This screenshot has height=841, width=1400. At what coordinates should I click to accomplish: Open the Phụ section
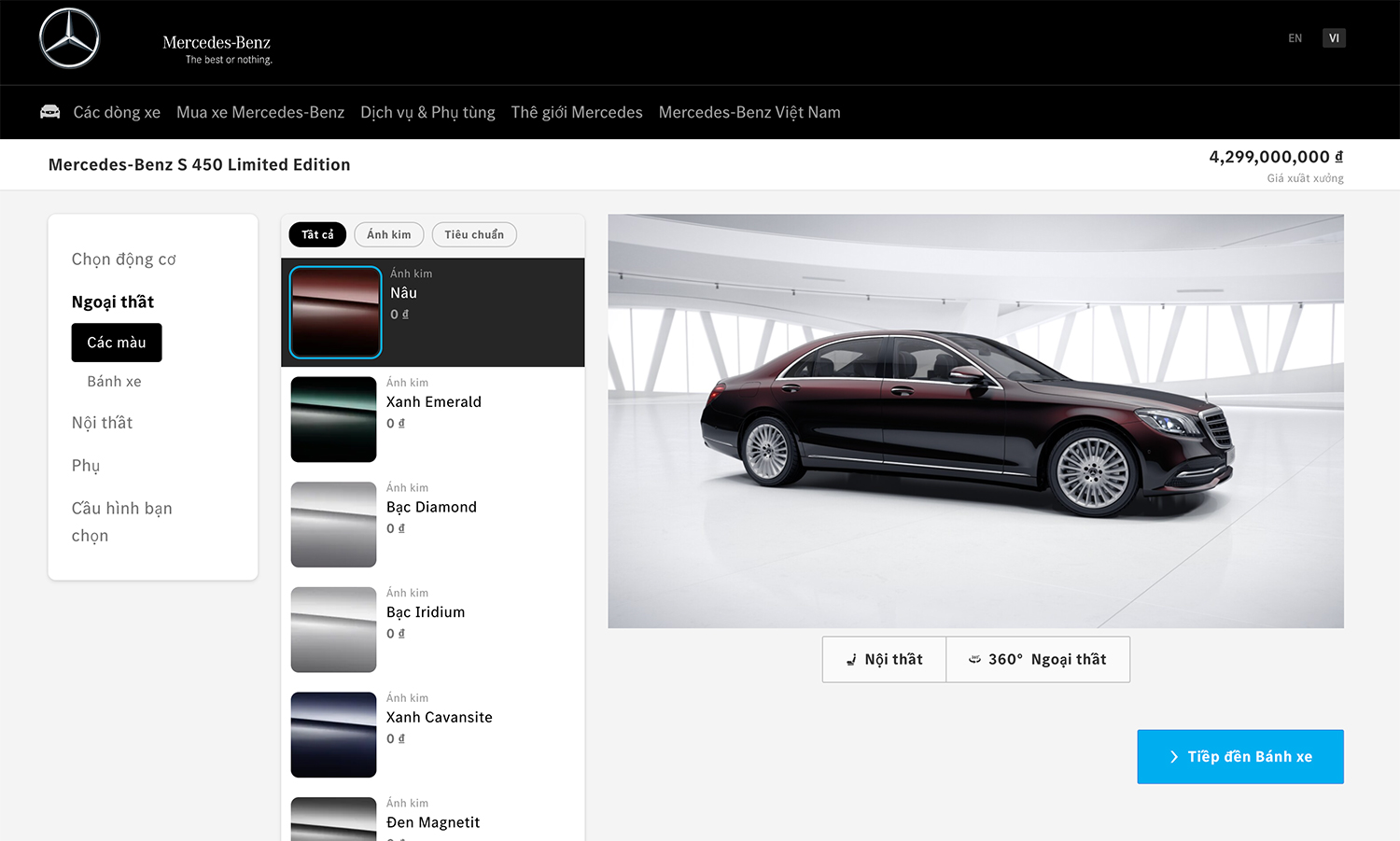[86, 466]
